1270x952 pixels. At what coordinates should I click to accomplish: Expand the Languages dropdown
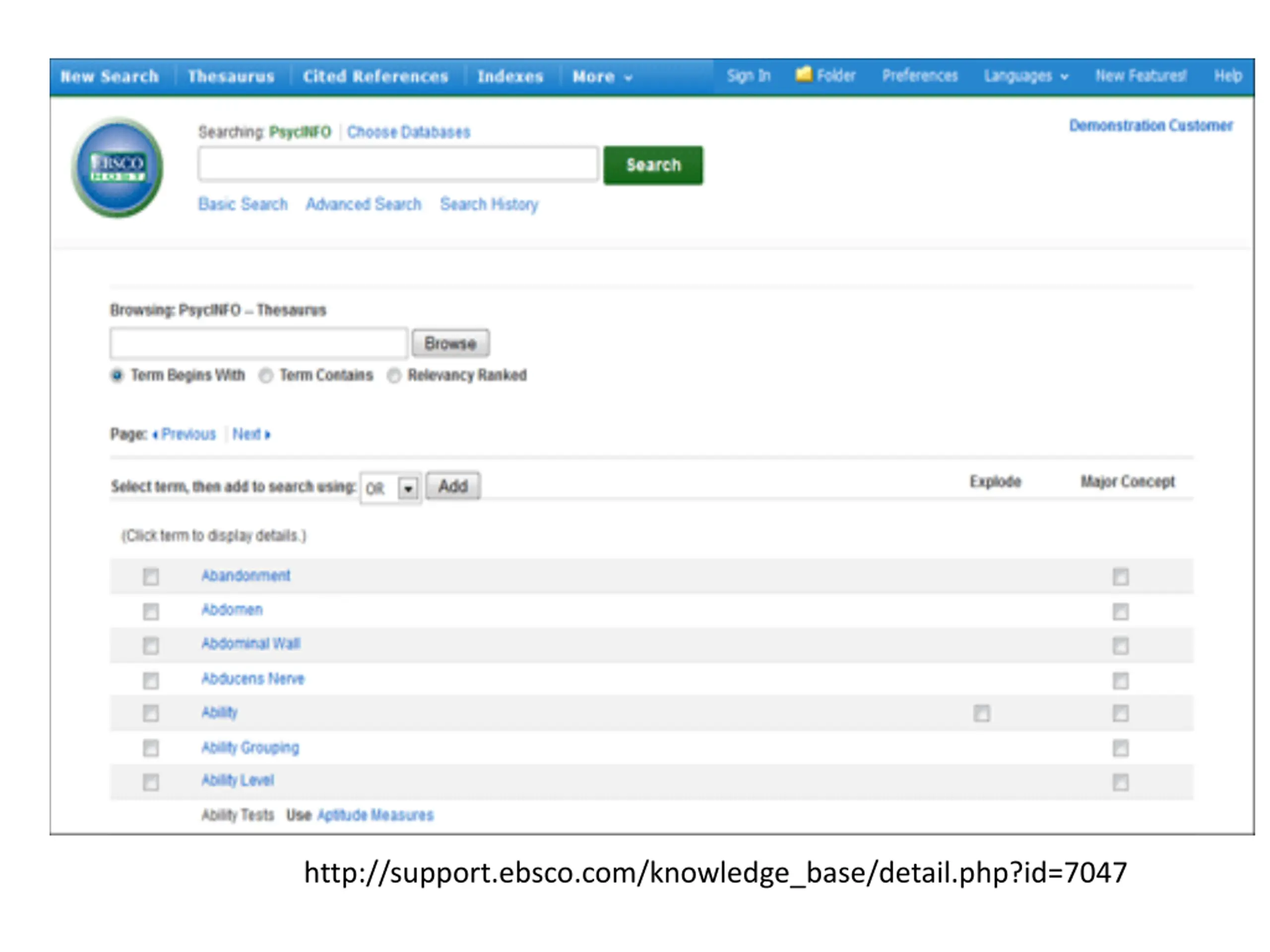point(1026,76)
